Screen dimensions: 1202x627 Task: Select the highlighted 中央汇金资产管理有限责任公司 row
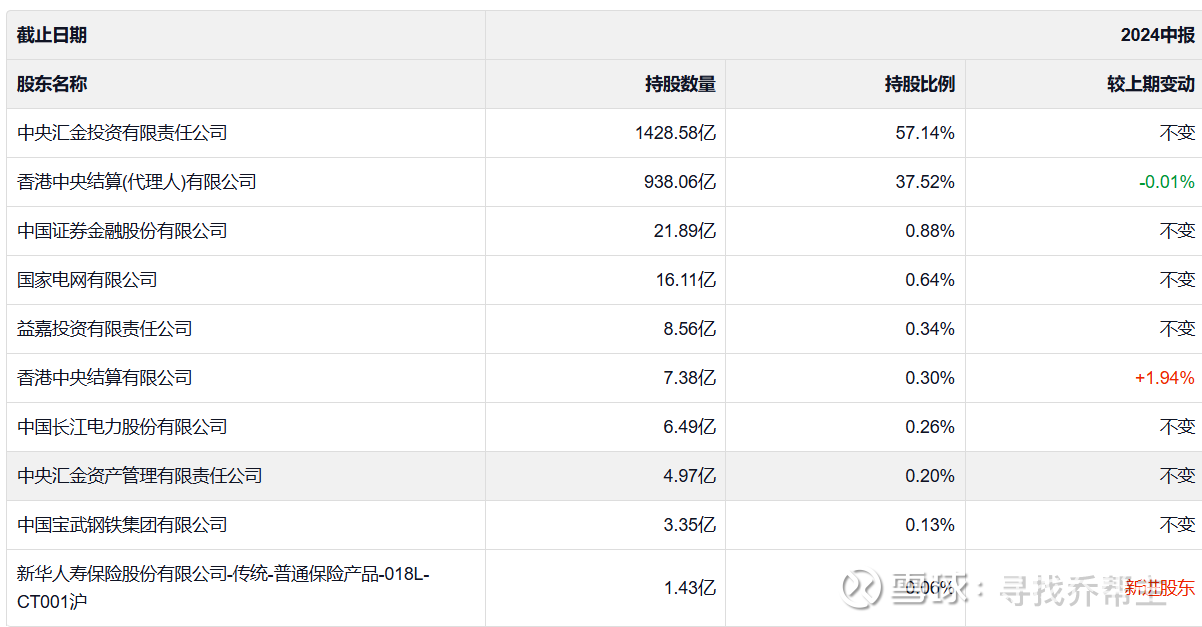(140, 476)
